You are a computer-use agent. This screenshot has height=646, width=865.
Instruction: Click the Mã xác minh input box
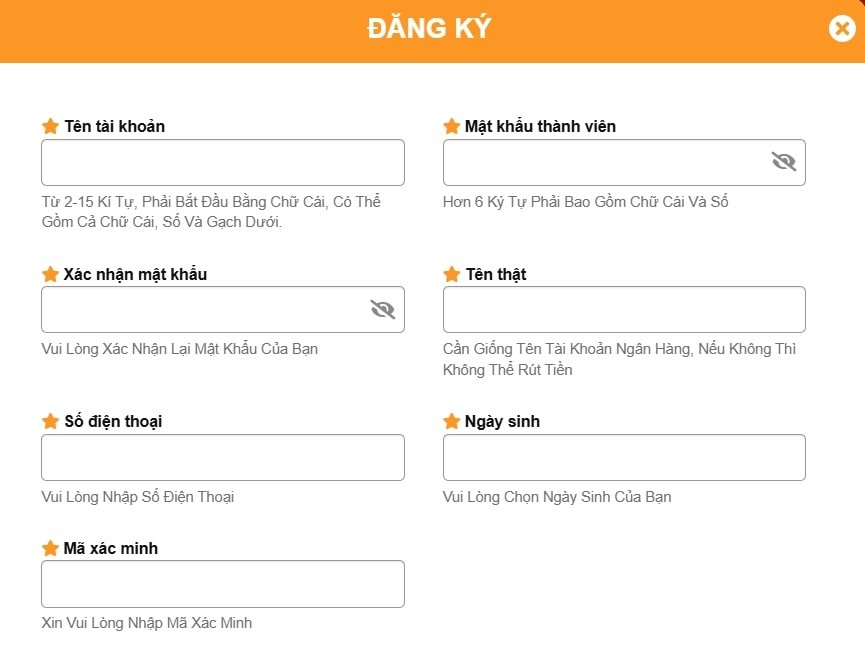coord(222,584)
